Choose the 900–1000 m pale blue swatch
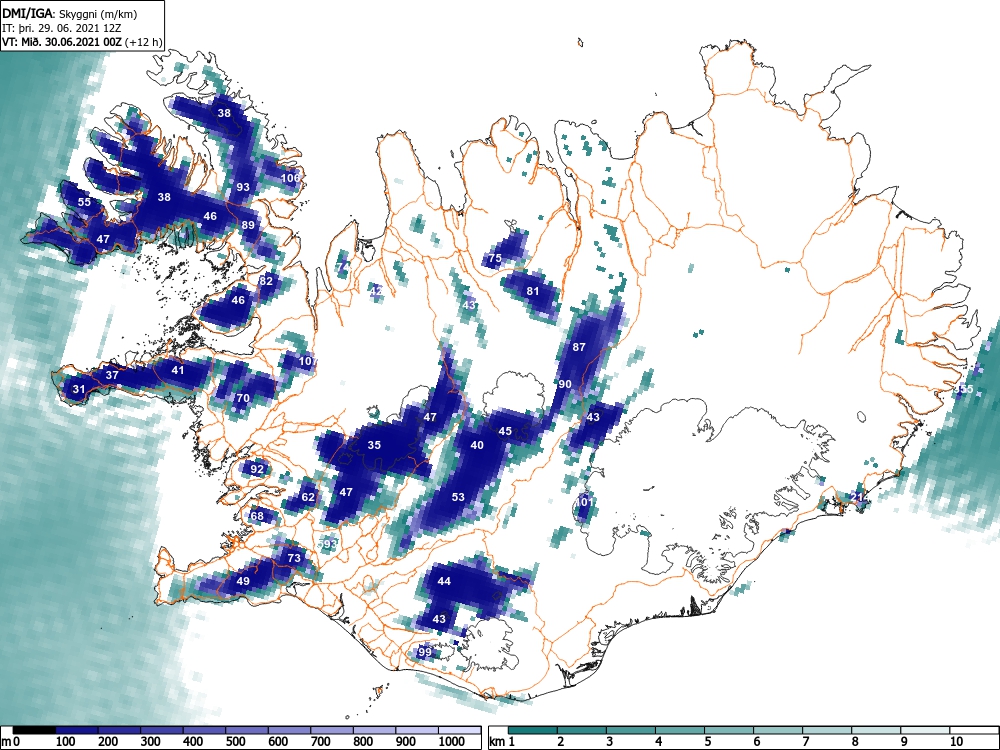1000x750 pixels. (x=418, y=730)
